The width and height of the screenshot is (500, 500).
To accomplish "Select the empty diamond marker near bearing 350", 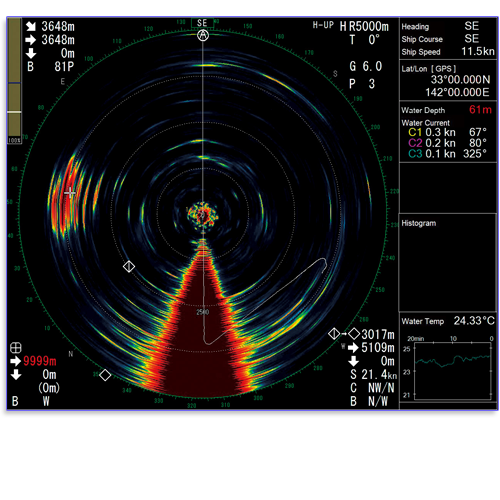I will 105,375.
